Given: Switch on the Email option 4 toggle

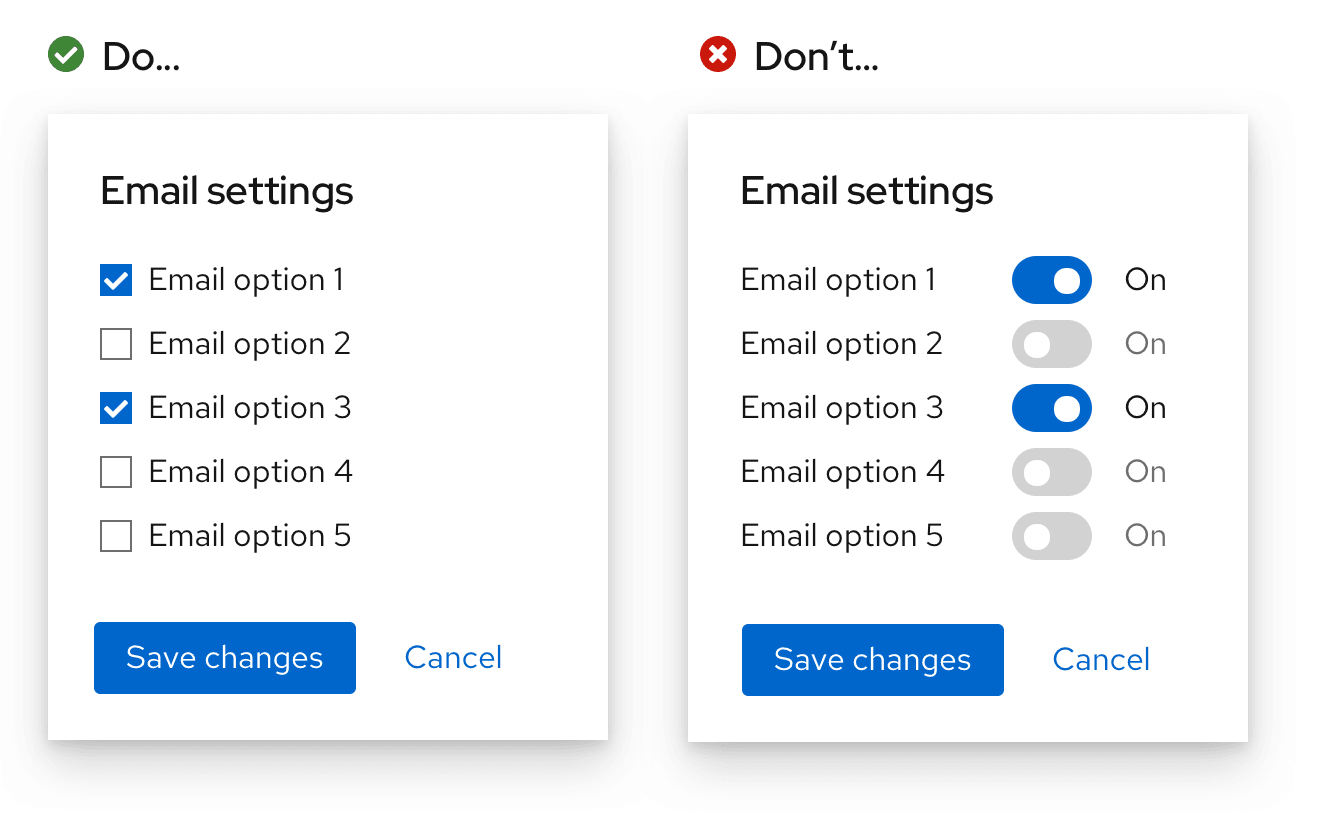Looking at the screenshot, I should 1051,472.
